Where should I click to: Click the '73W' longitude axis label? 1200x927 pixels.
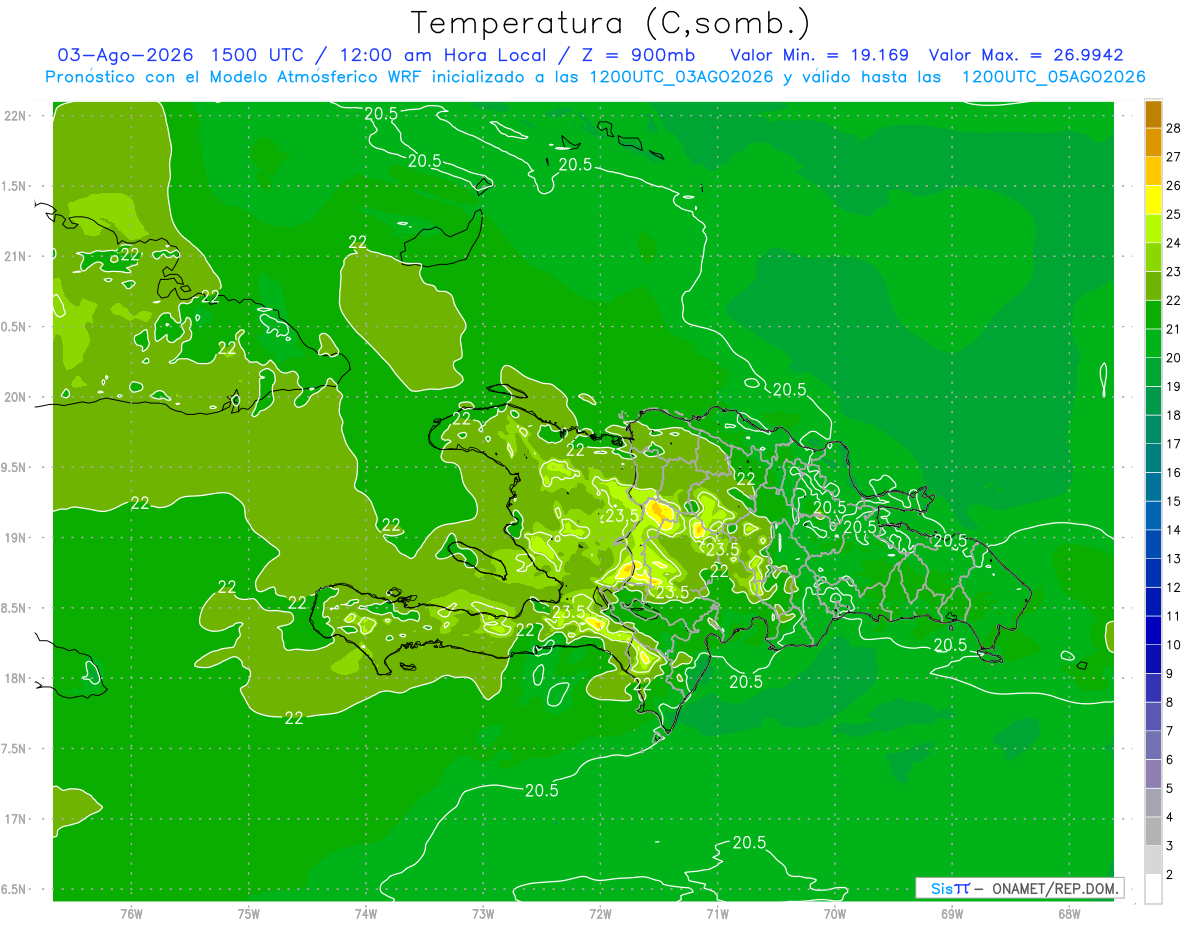point(483,913)
